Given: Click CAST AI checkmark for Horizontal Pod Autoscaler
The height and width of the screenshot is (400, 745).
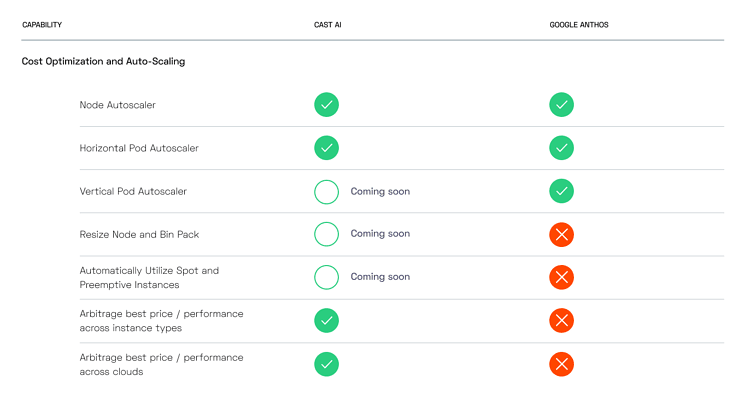Looking at the screenshot, I should coord(326,148).
